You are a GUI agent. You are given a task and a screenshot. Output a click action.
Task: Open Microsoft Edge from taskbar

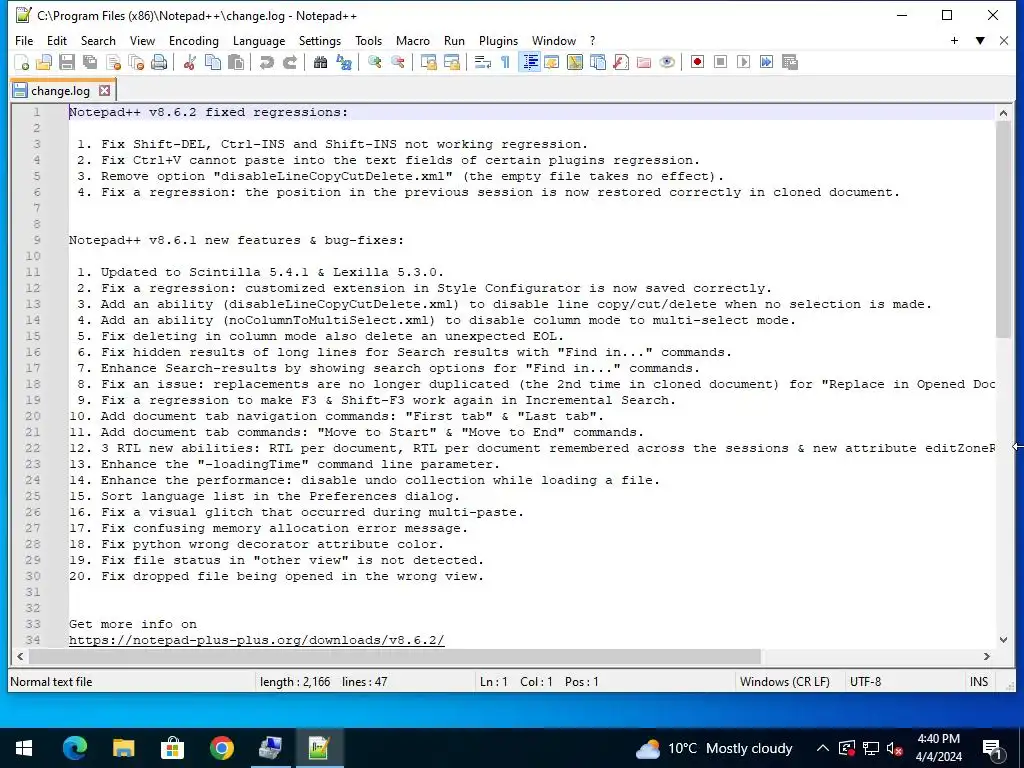click(75, 748)
